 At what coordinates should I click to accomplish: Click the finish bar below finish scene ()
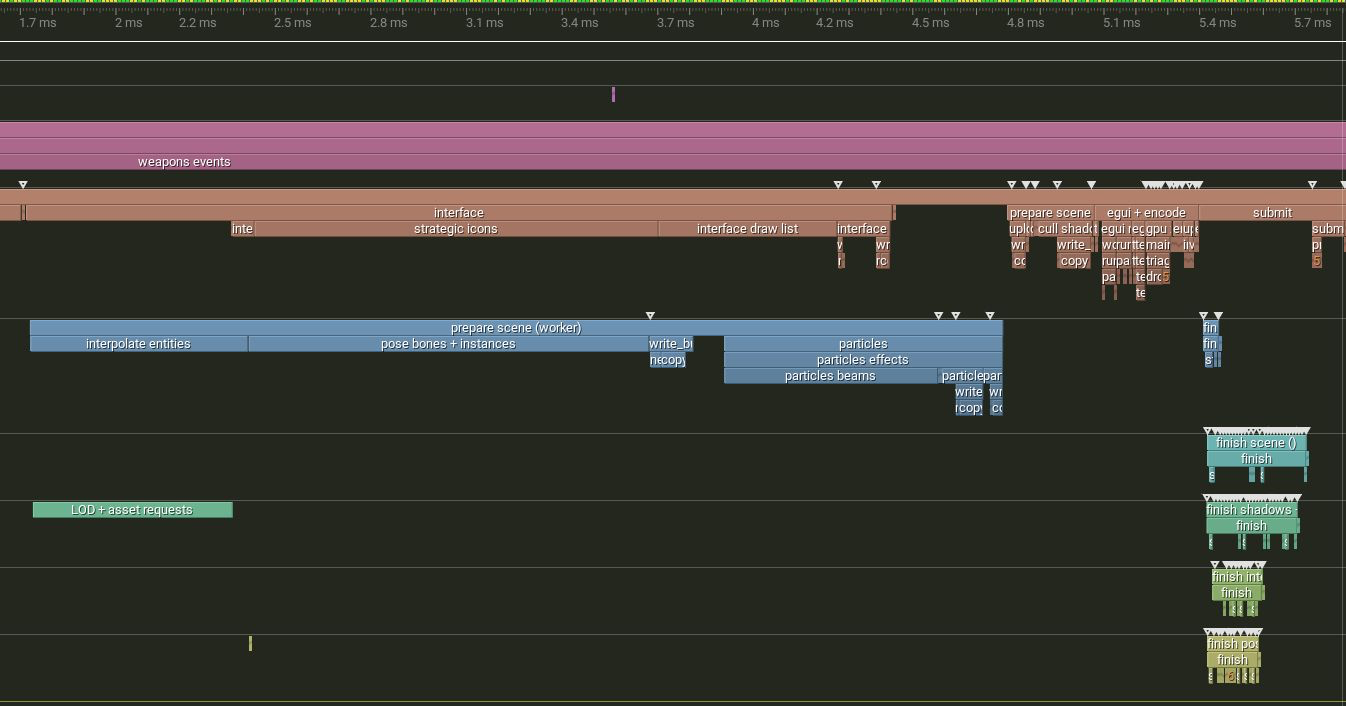[1257, 459]
